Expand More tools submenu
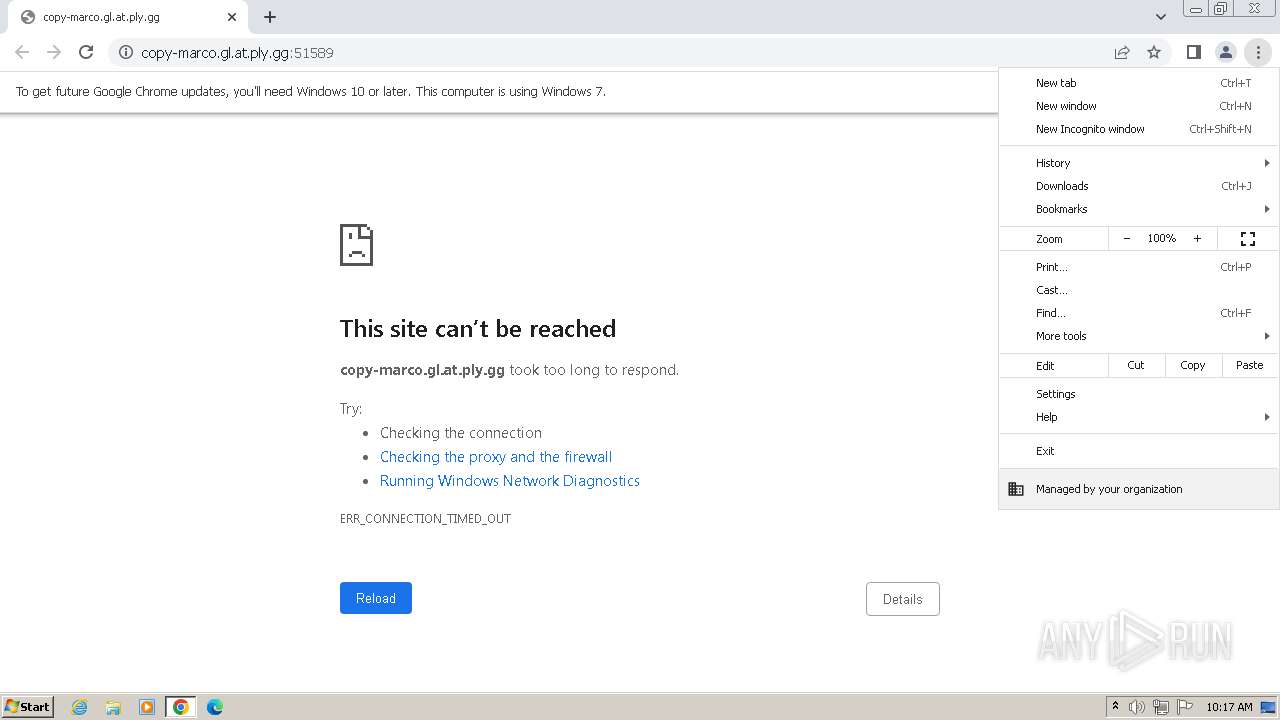This screenshot has height=720, width=1280. (x=1139, y=336)
